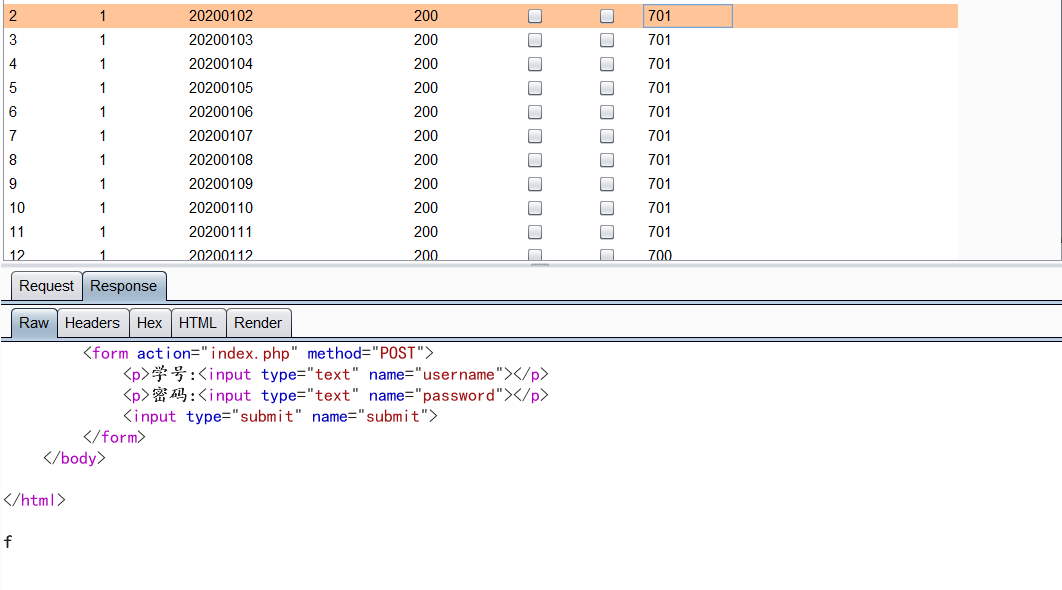Click request number 3 in the results table
The width and height of the screenshot is (1062, 590).
(13, 40)
